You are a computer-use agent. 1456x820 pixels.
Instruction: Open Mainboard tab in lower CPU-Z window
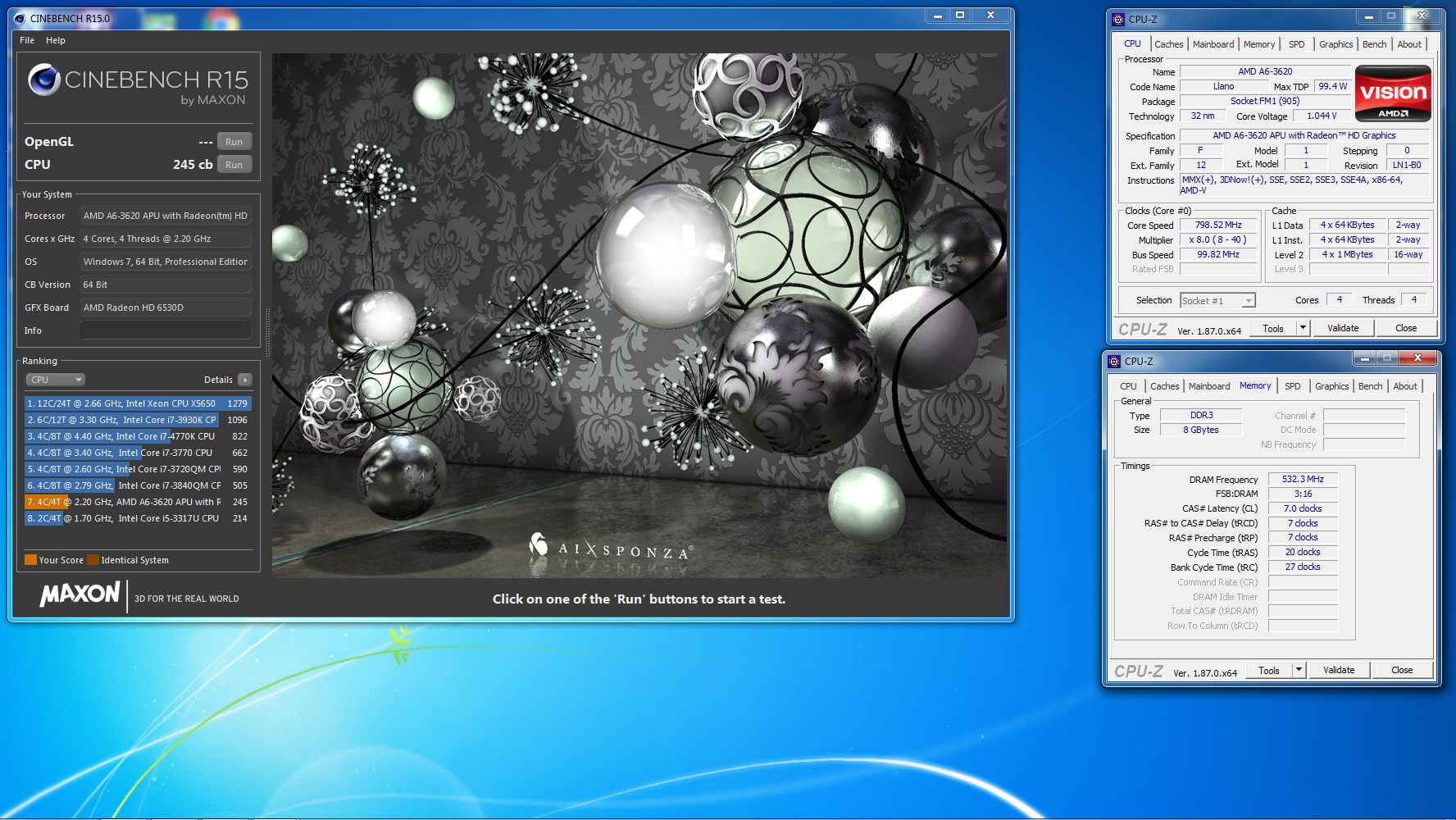tap(1209, 386)
